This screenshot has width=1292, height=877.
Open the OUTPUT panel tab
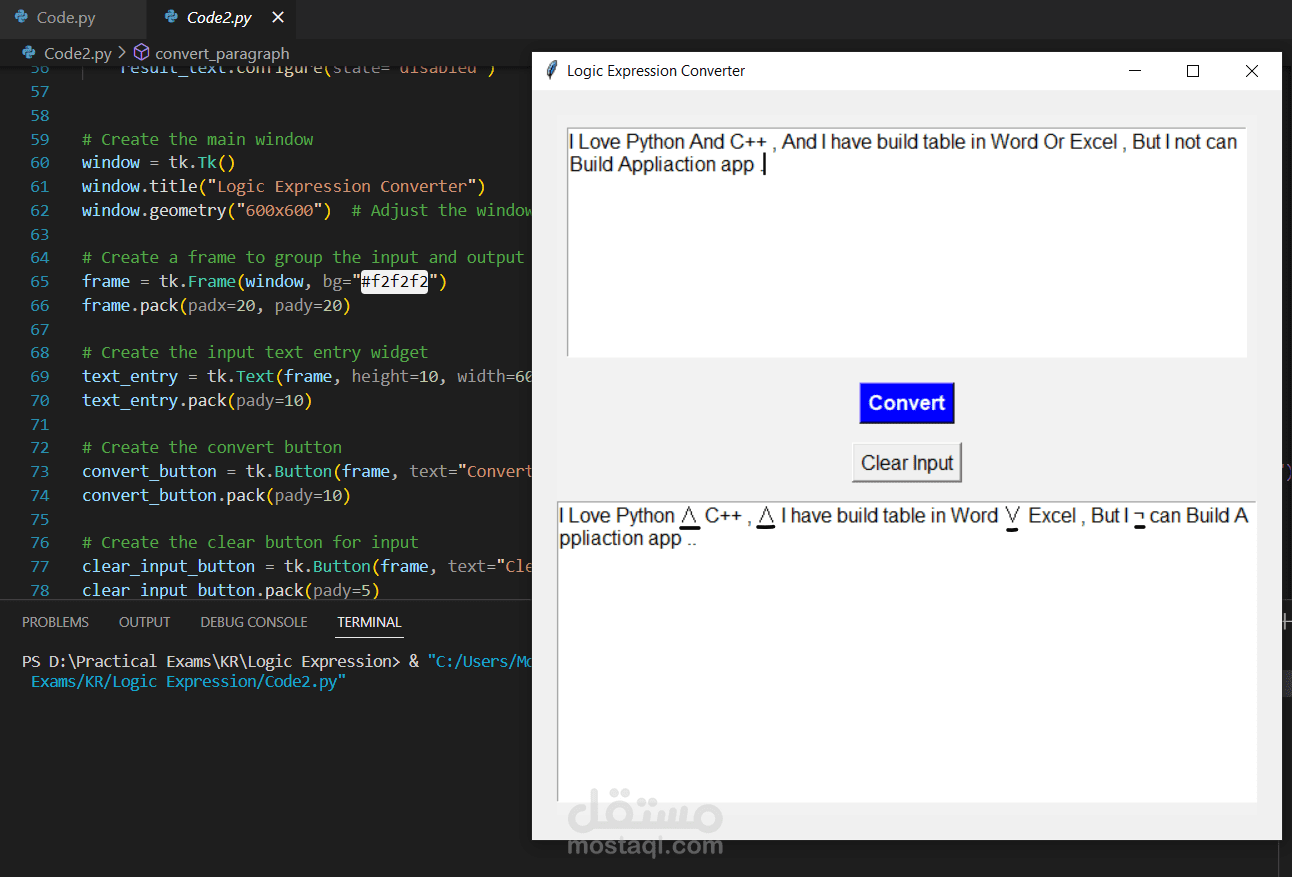pyautogui.click(x=143, y=622)
